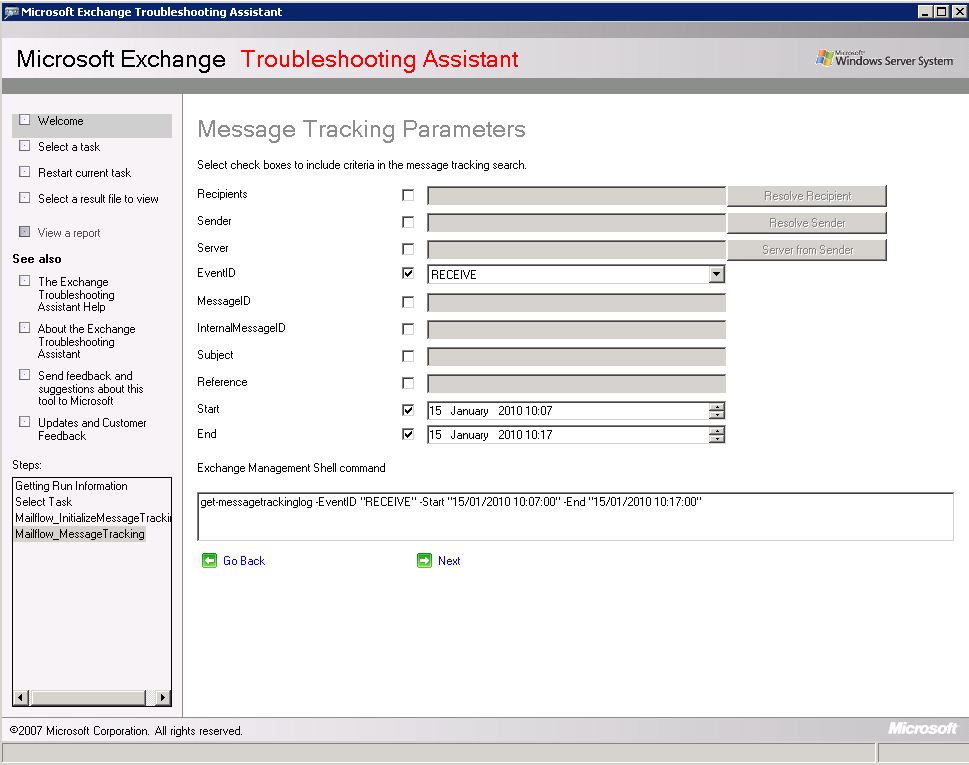Click the bullet icon beside About the Exchange

tap(24, 328)
